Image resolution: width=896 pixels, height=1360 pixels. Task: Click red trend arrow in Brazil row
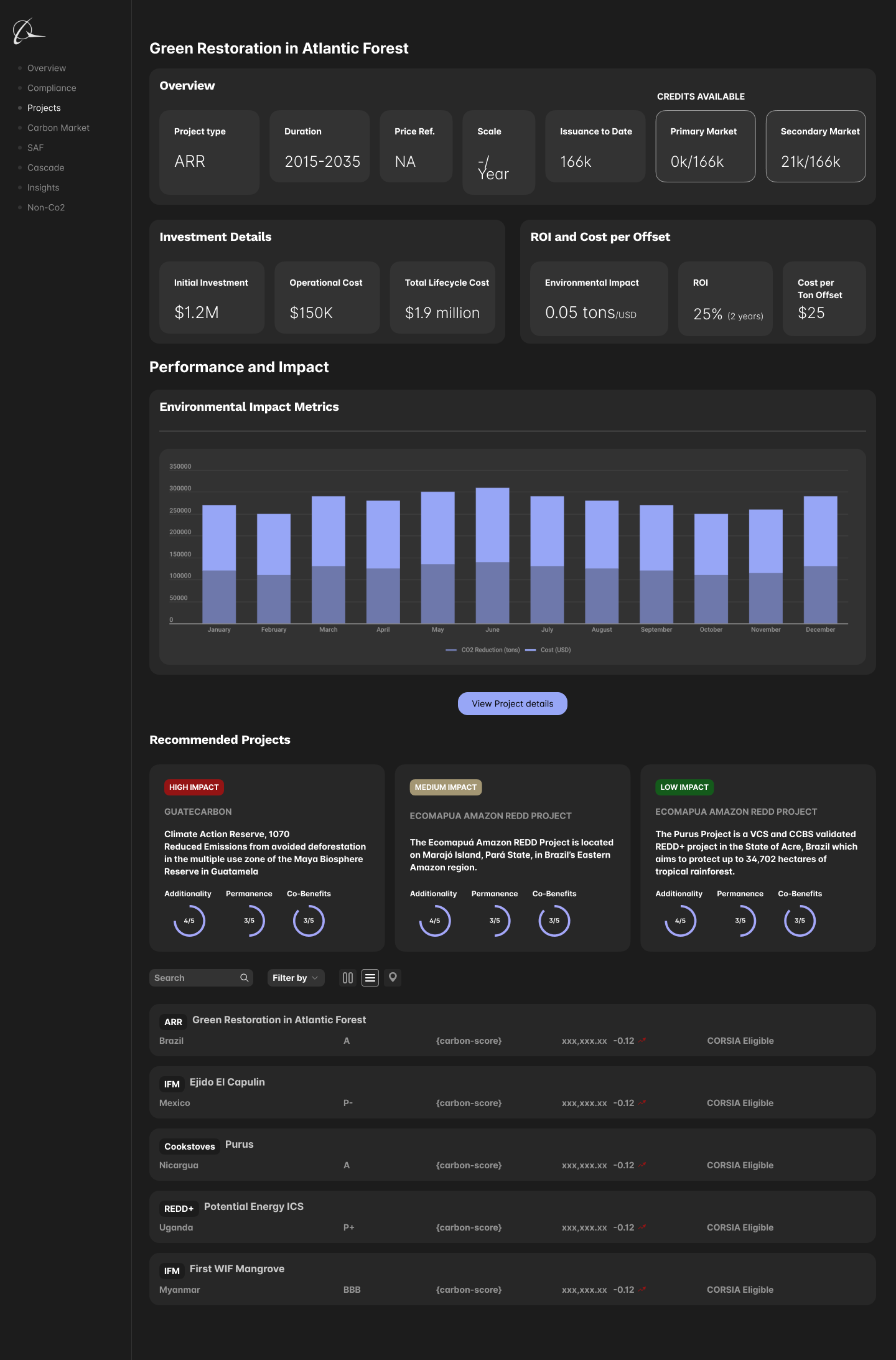click(643, 1041)
